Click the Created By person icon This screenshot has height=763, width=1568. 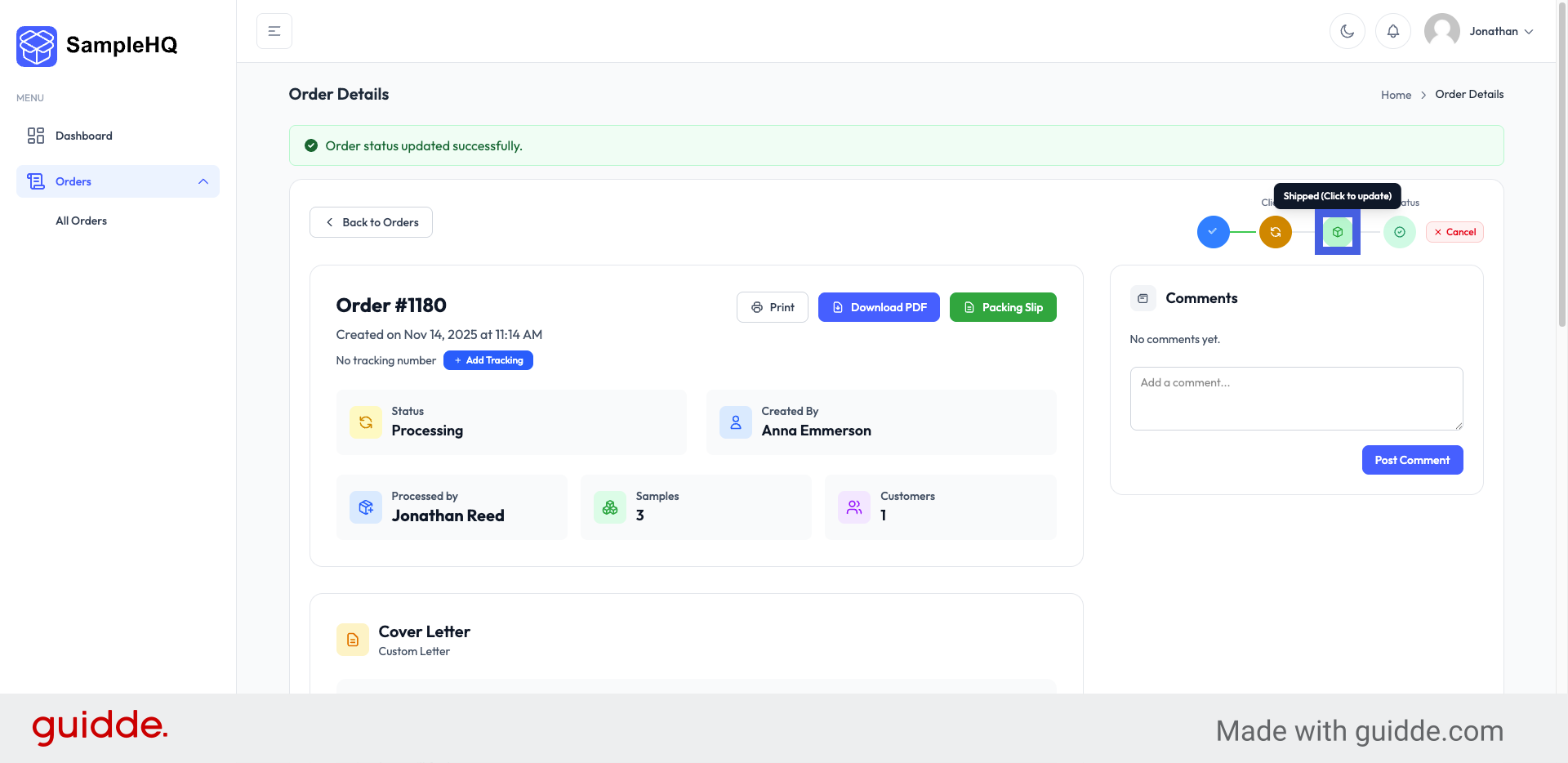coord(736,422)
